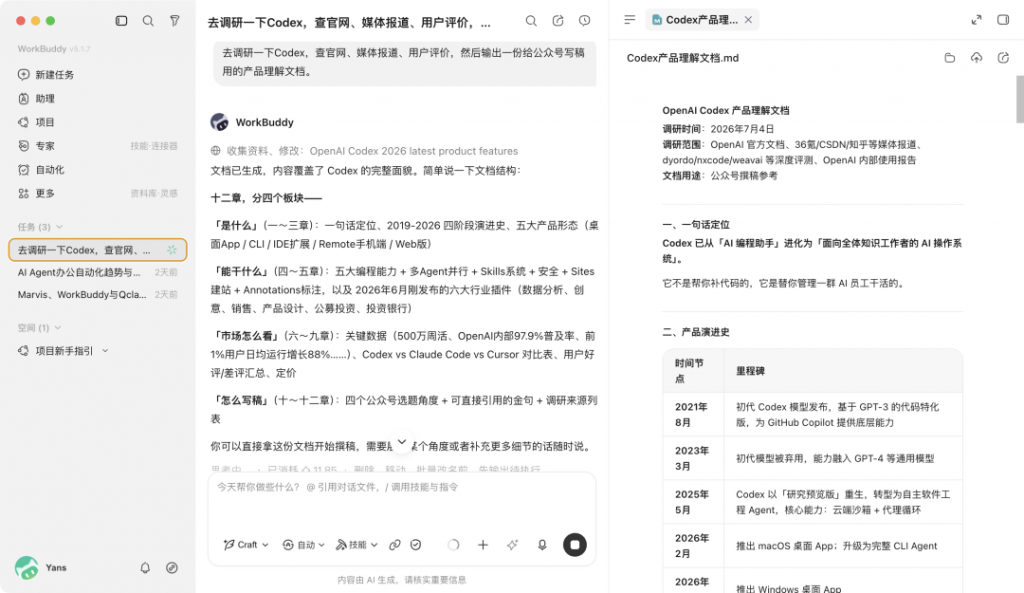Click the WorkBuddy title in sidebar
The height and width of the screenshot is (593, 1024).
click(x=42, y=49)
